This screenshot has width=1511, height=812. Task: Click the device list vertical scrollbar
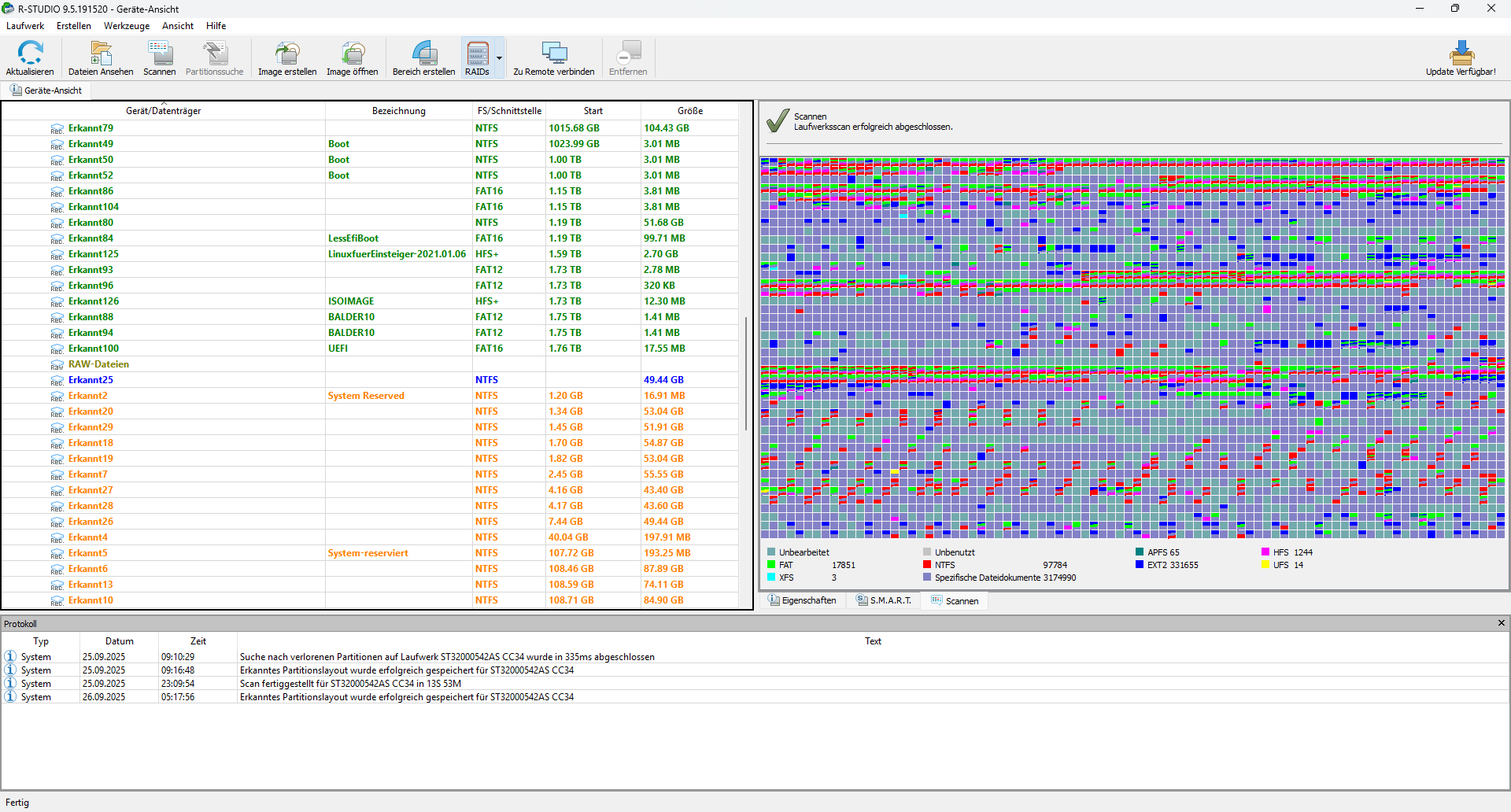[746, 374]
